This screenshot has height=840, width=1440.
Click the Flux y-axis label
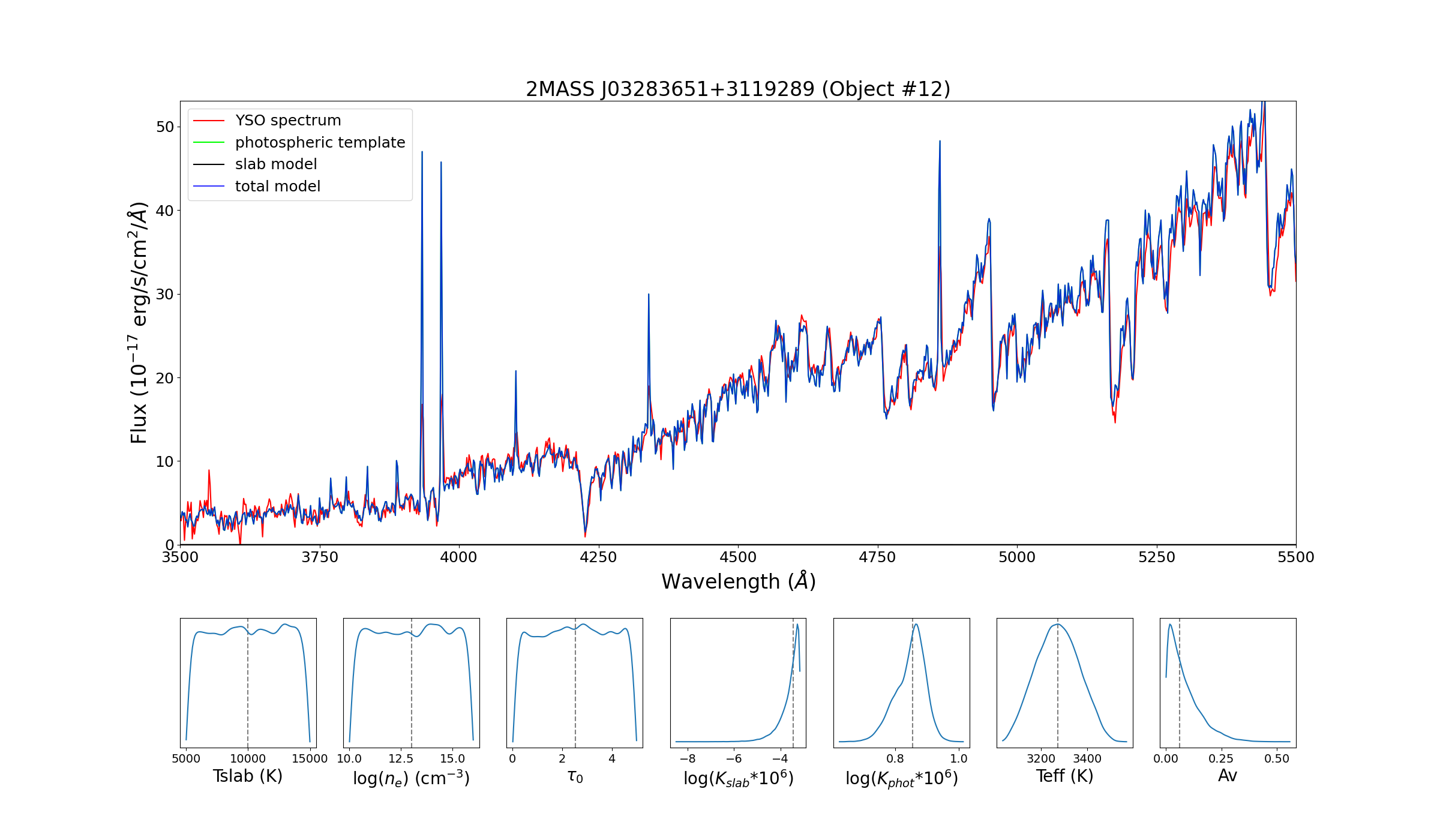(x=139, y=323)
